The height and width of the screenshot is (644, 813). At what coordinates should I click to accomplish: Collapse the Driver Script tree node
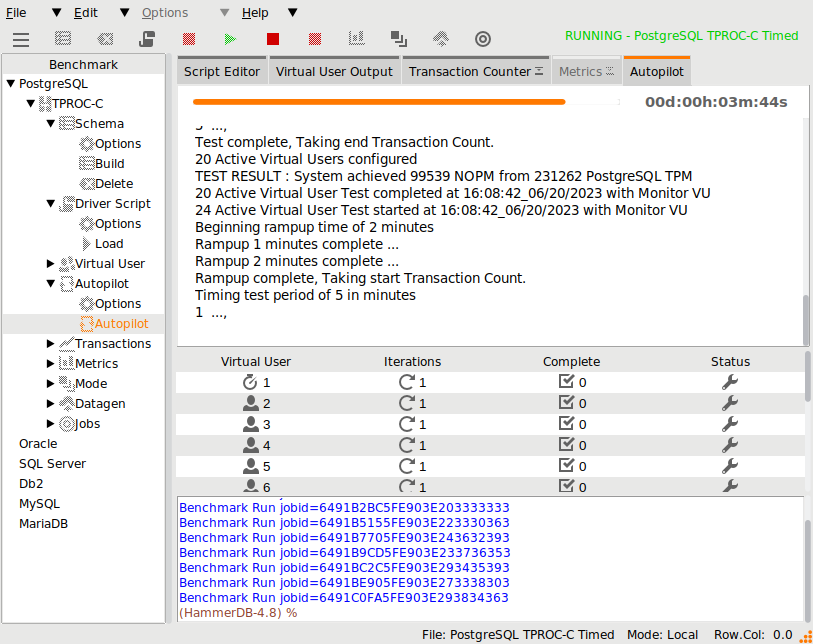[x=50, y=204]
